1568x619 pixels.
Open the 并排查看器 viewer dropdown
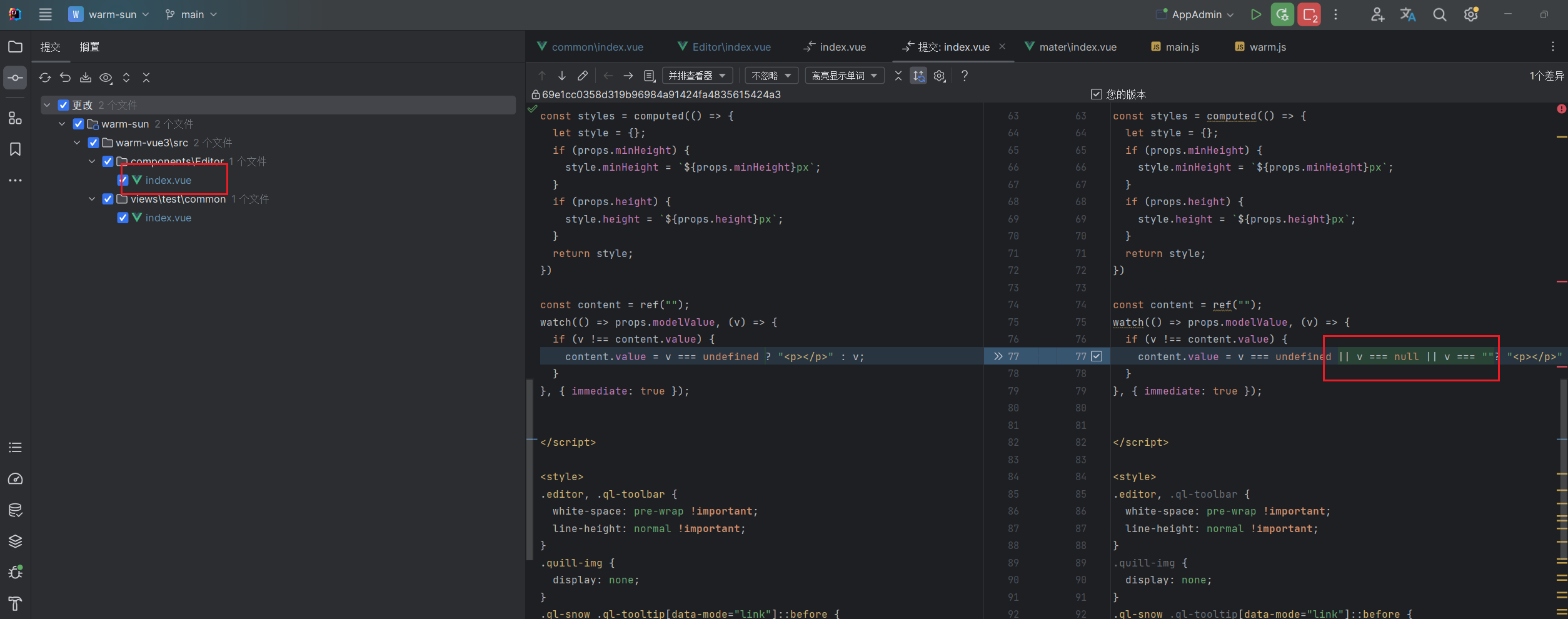696,75
